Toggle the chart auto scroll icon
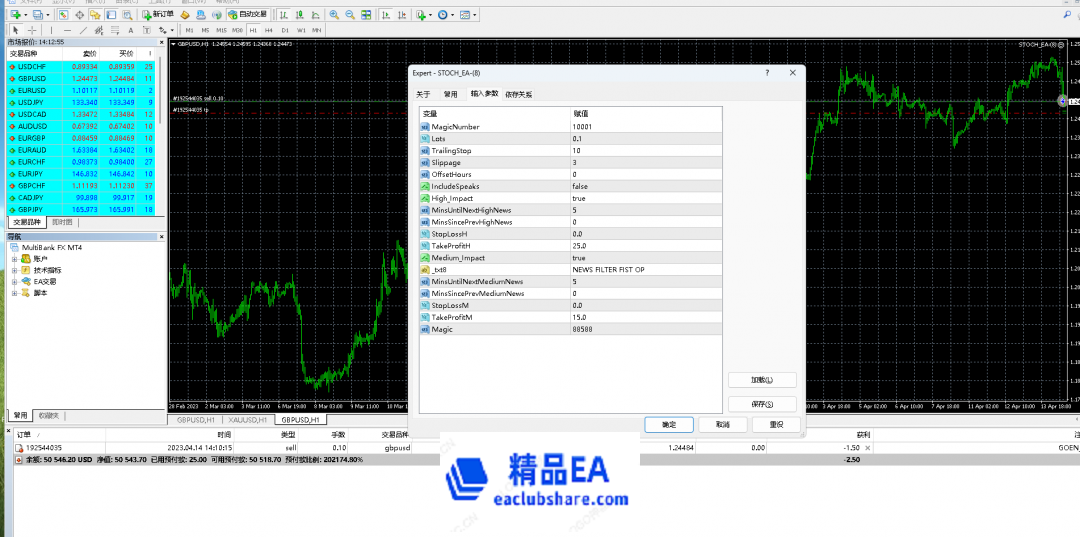 (x=386, y=14)
